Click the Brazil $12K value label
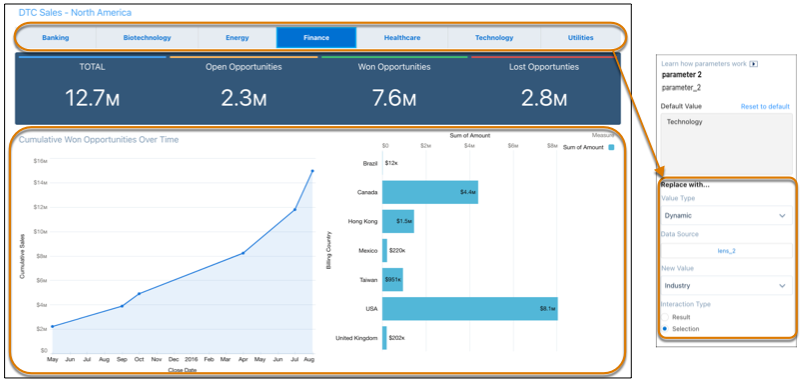 [391, 163]
